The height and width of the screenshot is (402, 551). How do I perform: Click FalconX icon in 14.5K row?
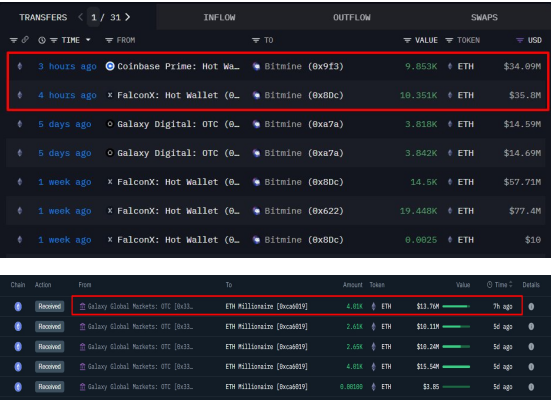tap(110, 182)
